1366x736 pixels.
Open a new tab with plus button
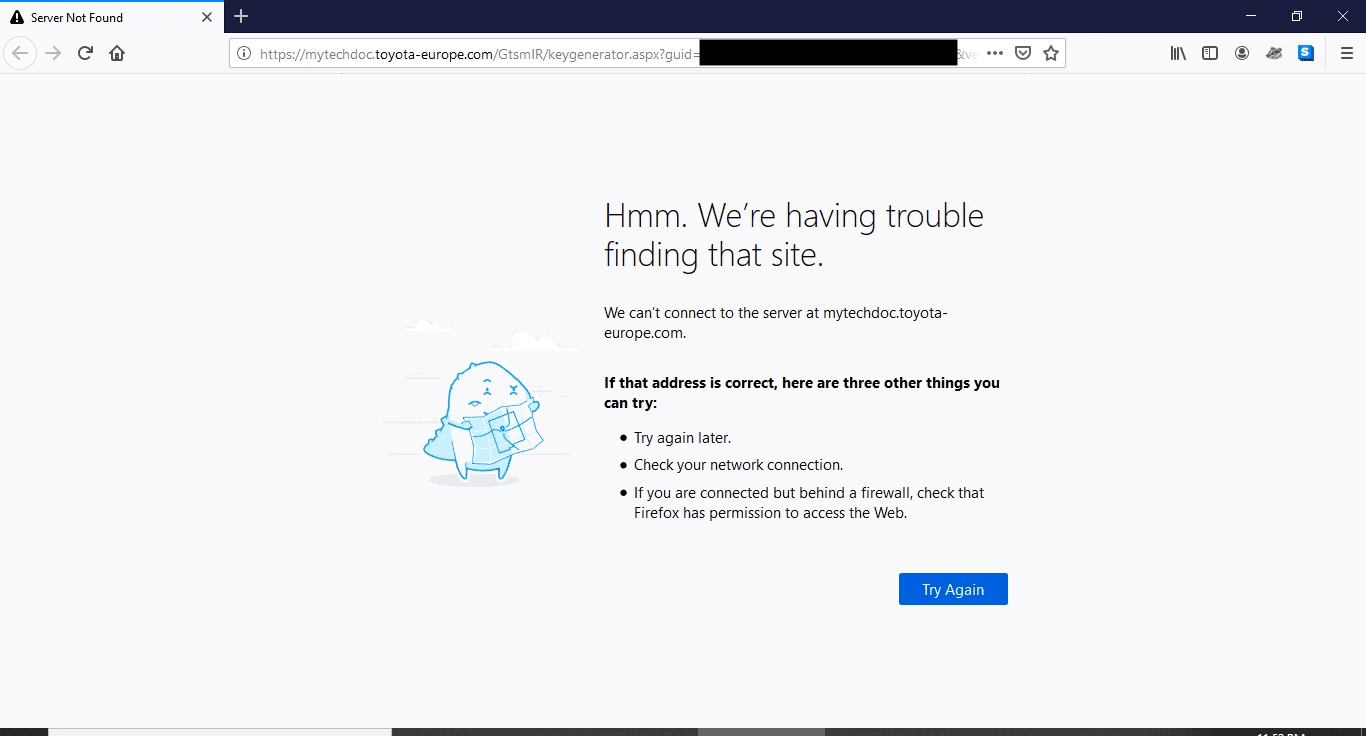pyautogui.click(x=241, y=16)
